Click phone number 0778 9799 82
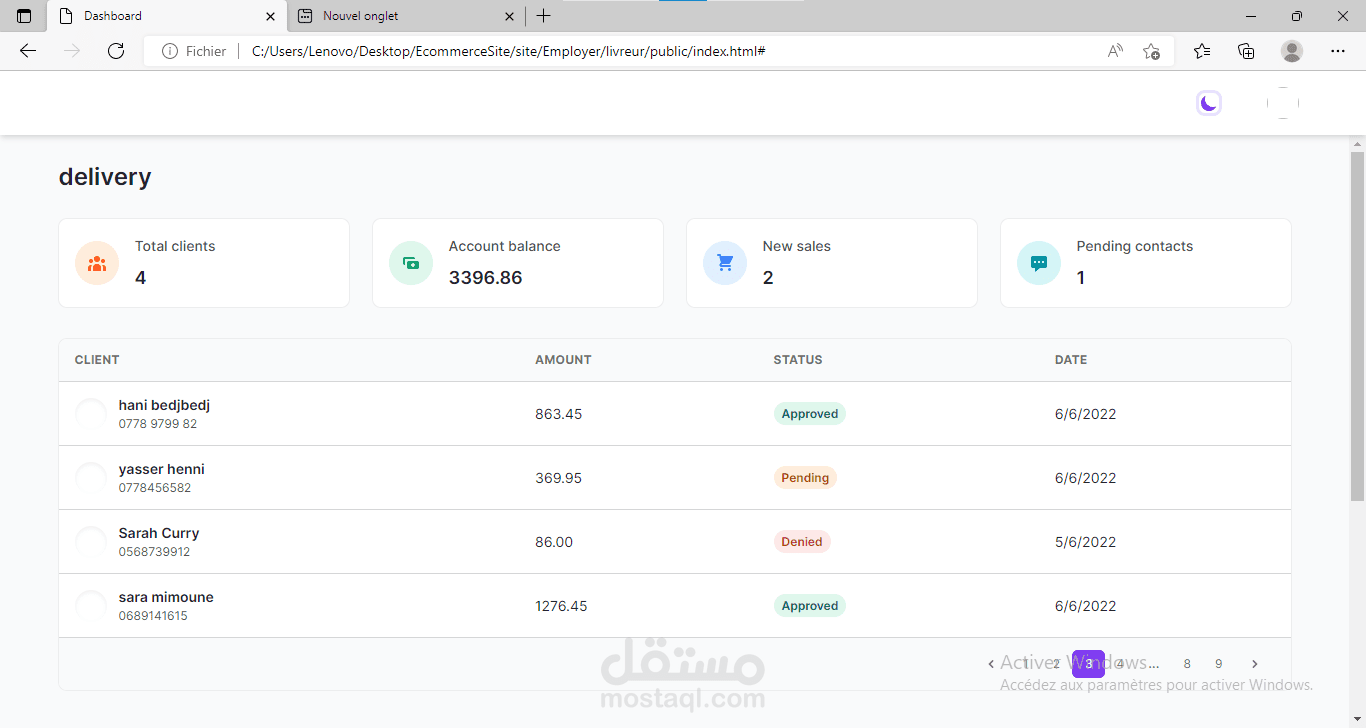 pyautogui.click(x=158, y=424)
